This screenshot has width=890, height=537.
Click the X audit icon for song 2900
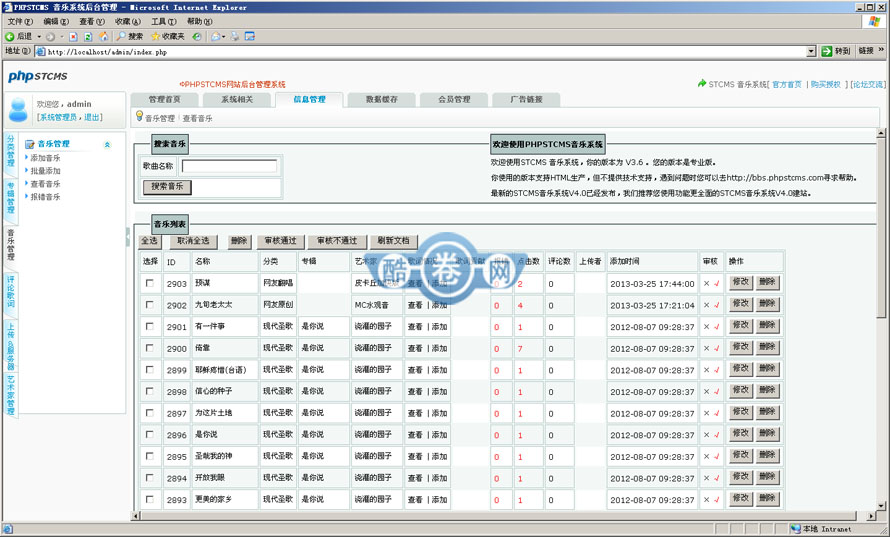pyautogui.click(x=707, y=349)
